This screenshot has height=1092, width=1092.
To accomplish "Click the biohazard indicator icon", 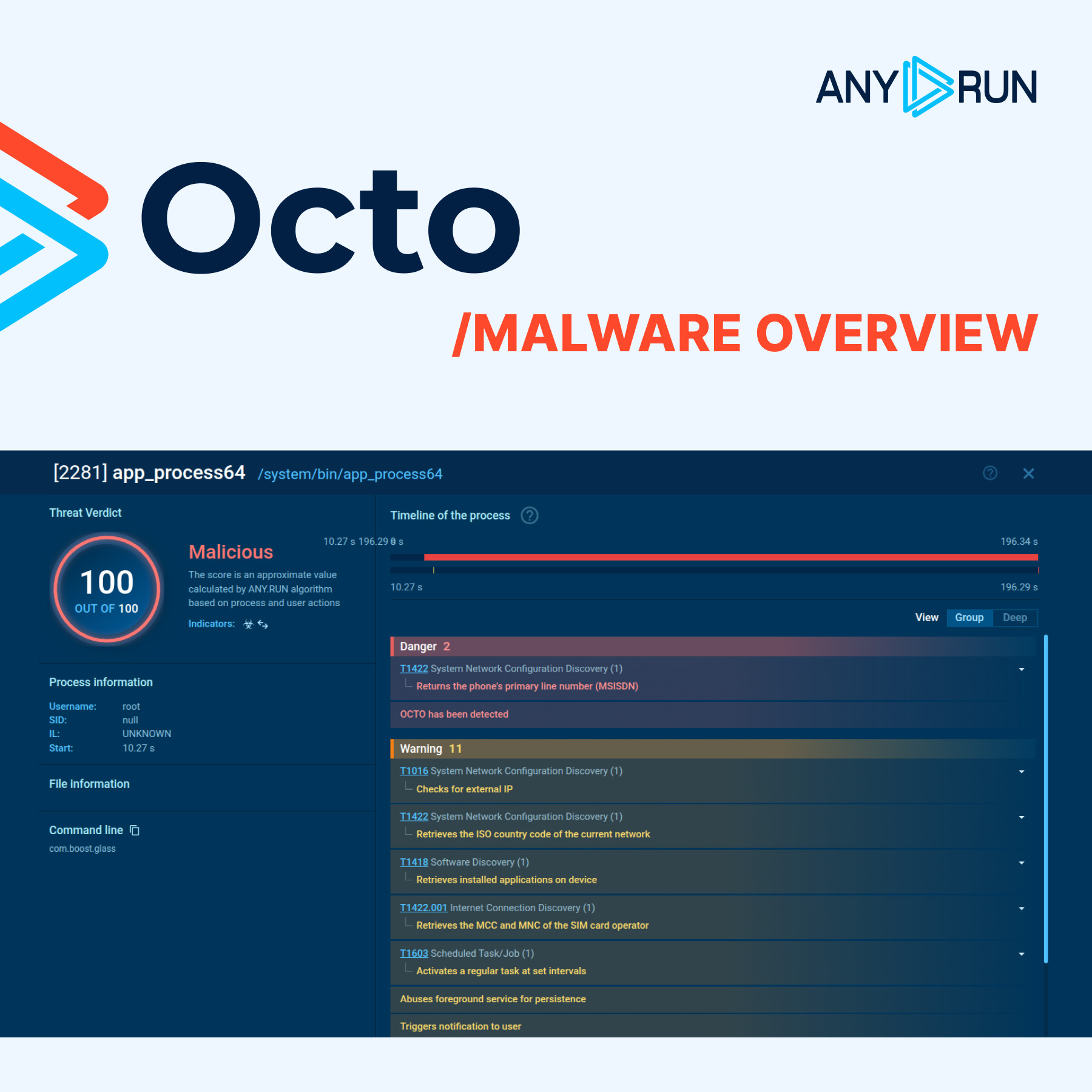I will 248,624.
